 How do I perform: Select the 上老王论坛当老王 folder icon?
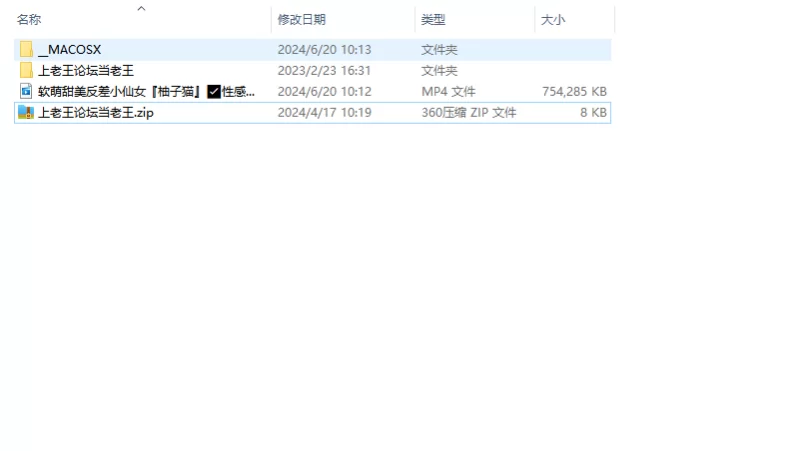26,70
